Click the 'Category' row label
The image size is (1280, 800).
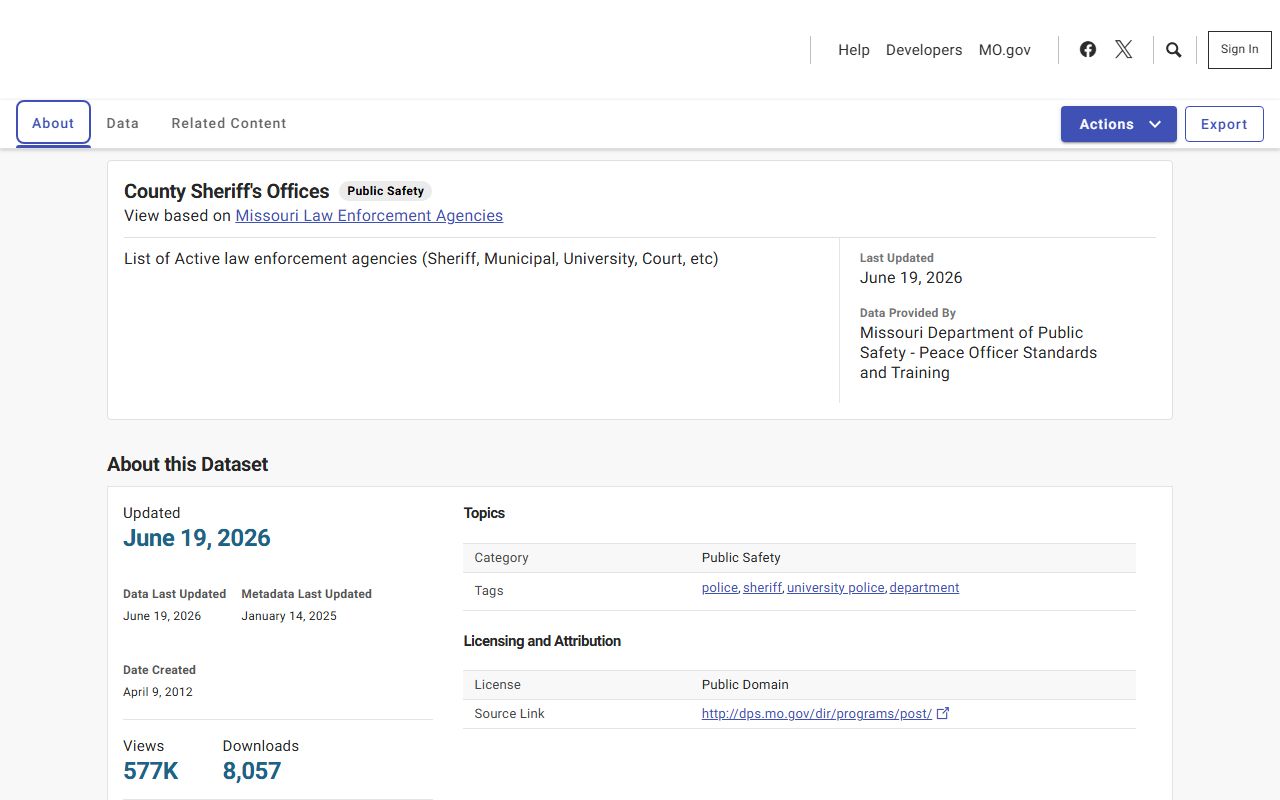(x=501, y=558)
